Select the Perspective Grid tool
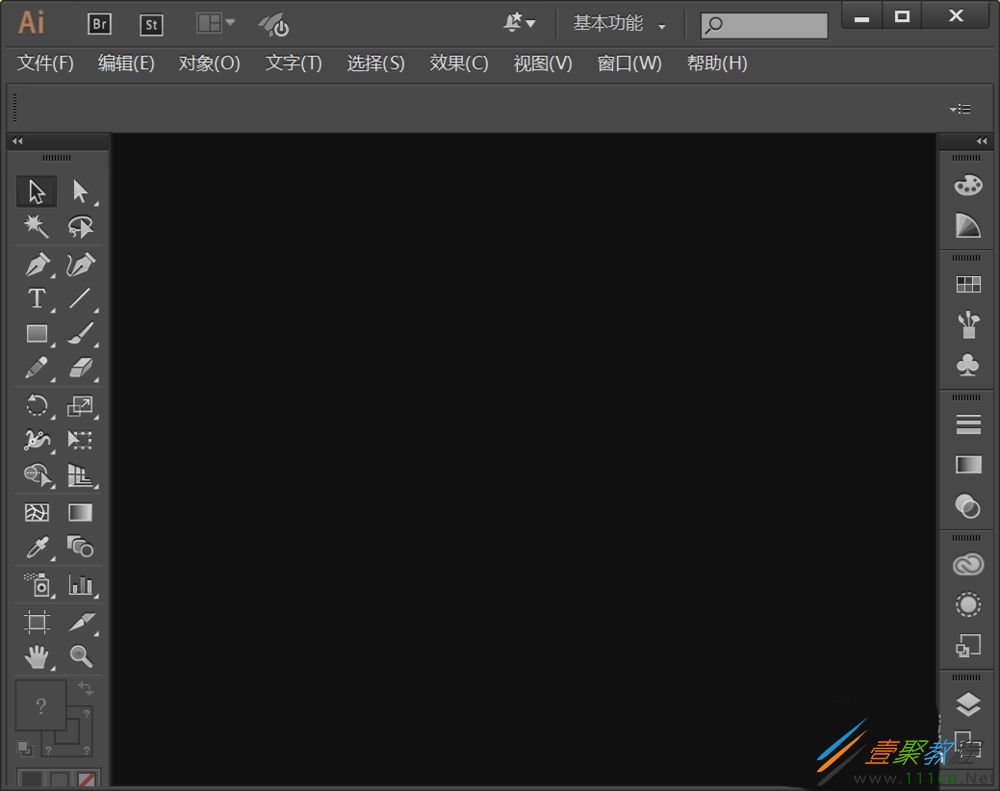The image size is (1000, 791). pyautogui.click(x=80, y=475)
